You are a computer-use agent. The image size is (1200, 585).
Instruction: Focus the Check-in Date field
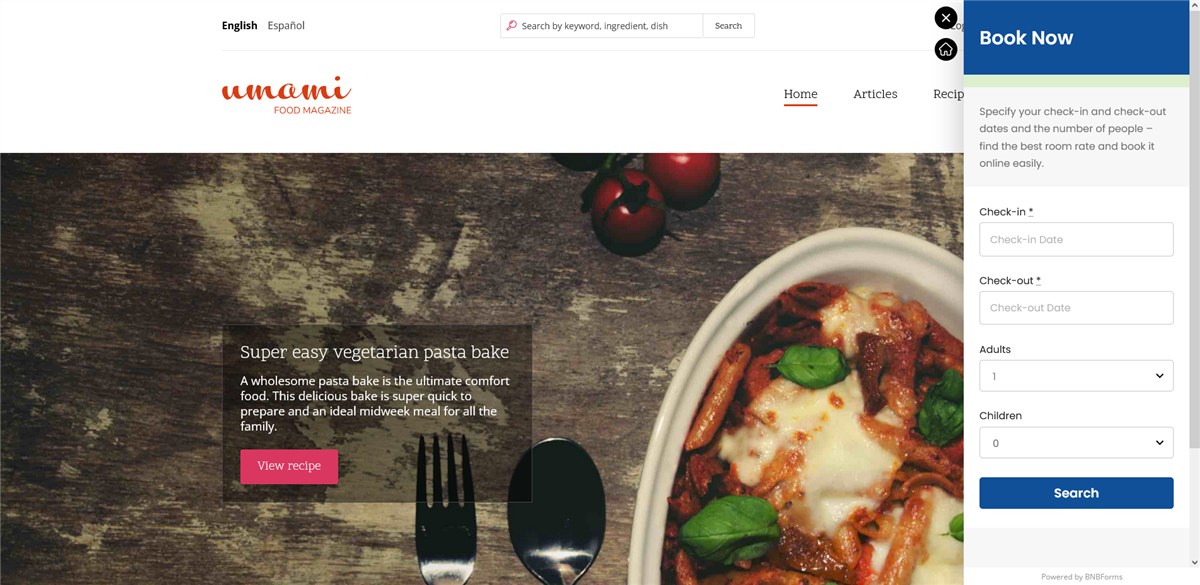click(x=1076, y=239)
